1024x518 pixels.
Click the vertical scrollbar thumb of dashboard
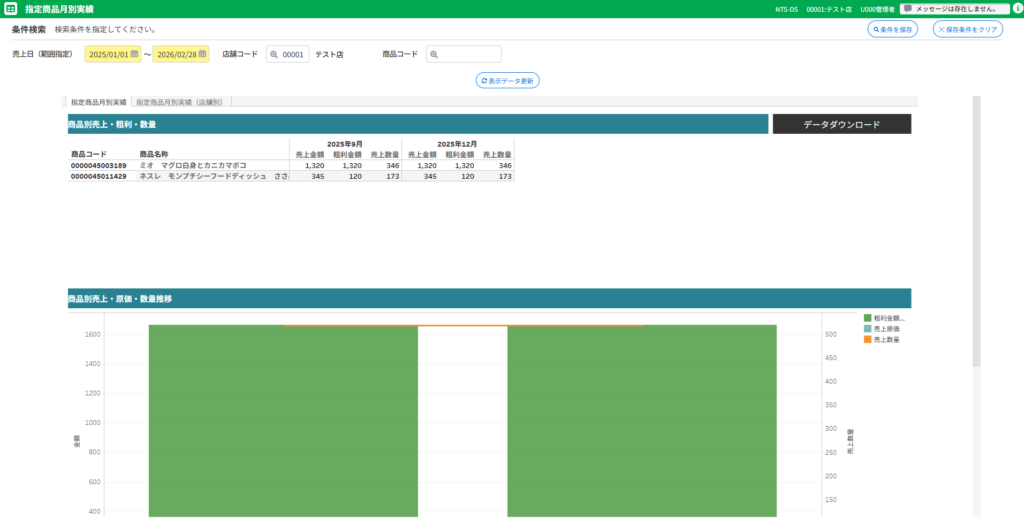[x=976, y=231]
